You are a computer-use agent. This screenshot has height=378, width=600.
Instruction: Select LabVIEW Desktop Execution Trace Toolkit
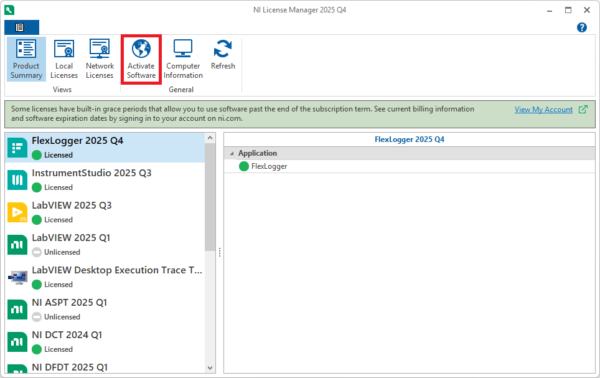click(x=105, y=277)
